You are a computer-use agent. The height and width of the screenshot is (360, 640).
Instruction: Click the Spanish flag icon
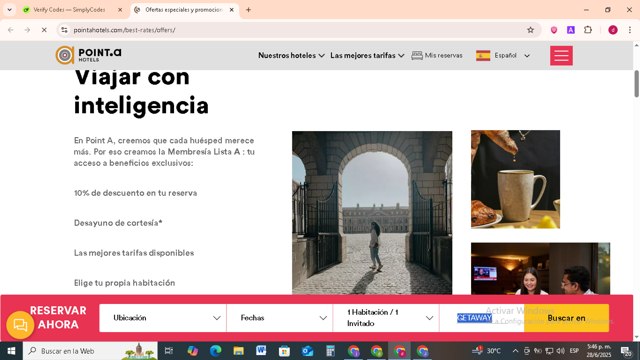coord(483,56)
